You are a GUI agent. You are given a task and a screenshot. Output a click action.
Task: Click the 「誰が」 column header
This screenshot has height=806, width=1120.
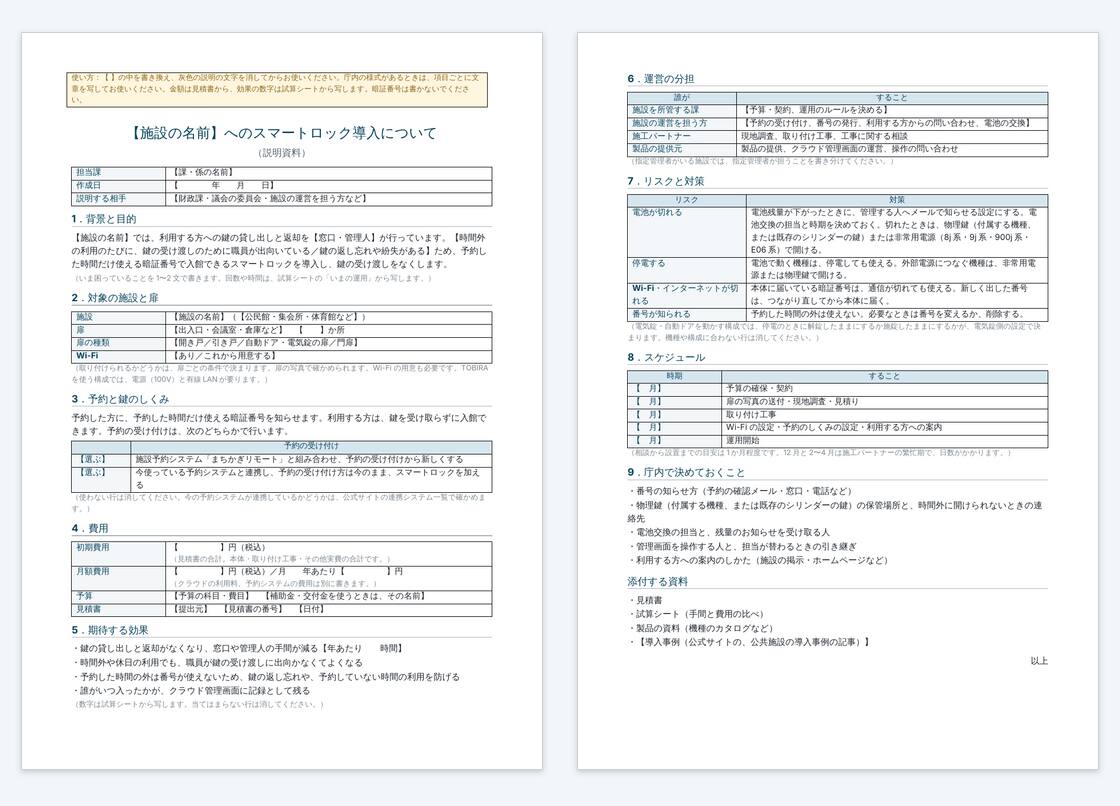[x=682, y=98]
